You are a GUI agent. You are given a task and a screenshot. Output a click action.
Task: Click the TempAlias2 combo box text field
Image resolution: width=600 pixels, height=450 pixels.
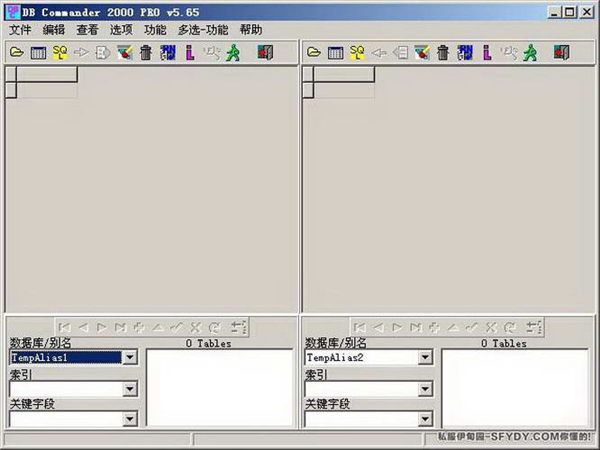(x=362, y=357)
